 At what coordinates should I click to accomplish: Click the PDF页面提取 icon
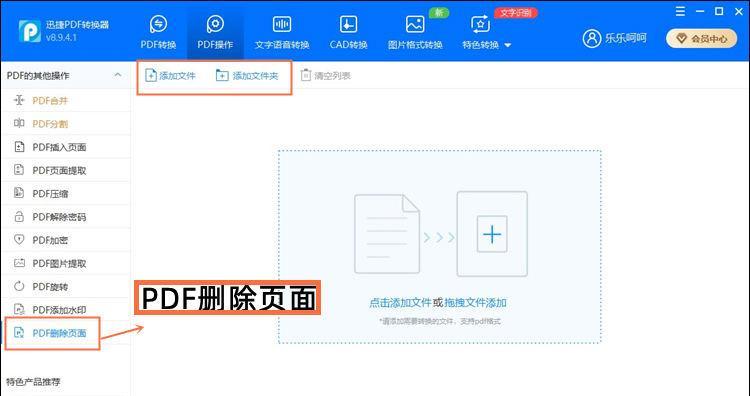coord(19,170)
